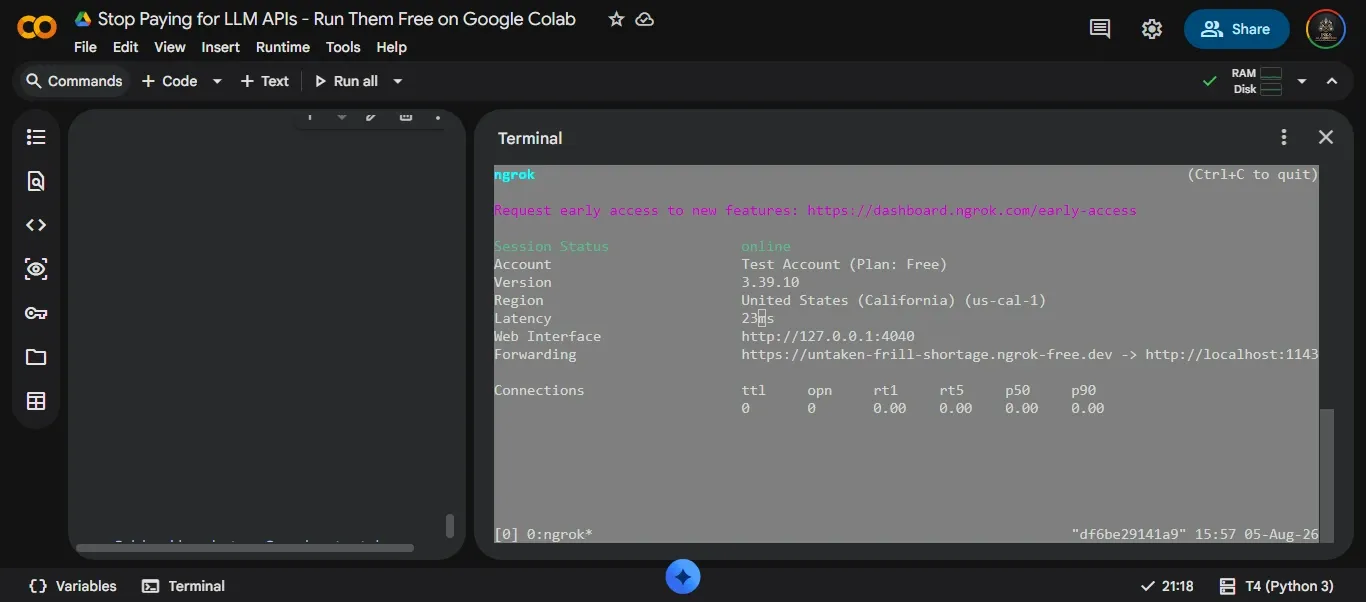Click the Gemini sparkle button
Viewport: 1366px width, 602px height.
683,577
